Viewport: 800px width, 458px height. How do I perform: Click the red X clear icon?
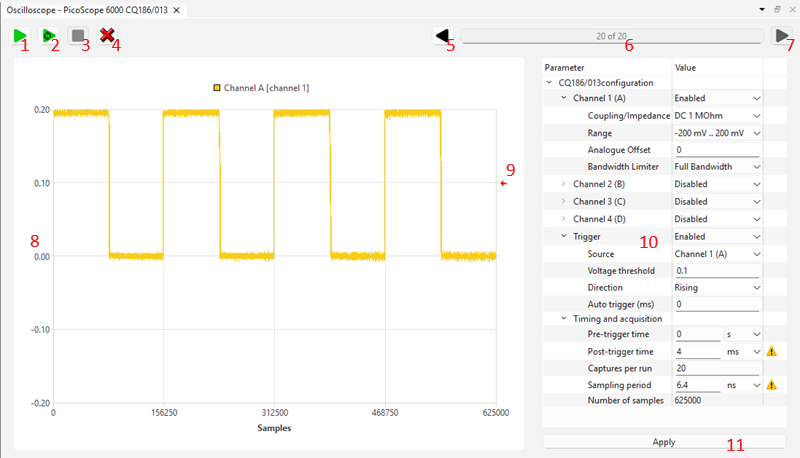click(x=108, y=36)
